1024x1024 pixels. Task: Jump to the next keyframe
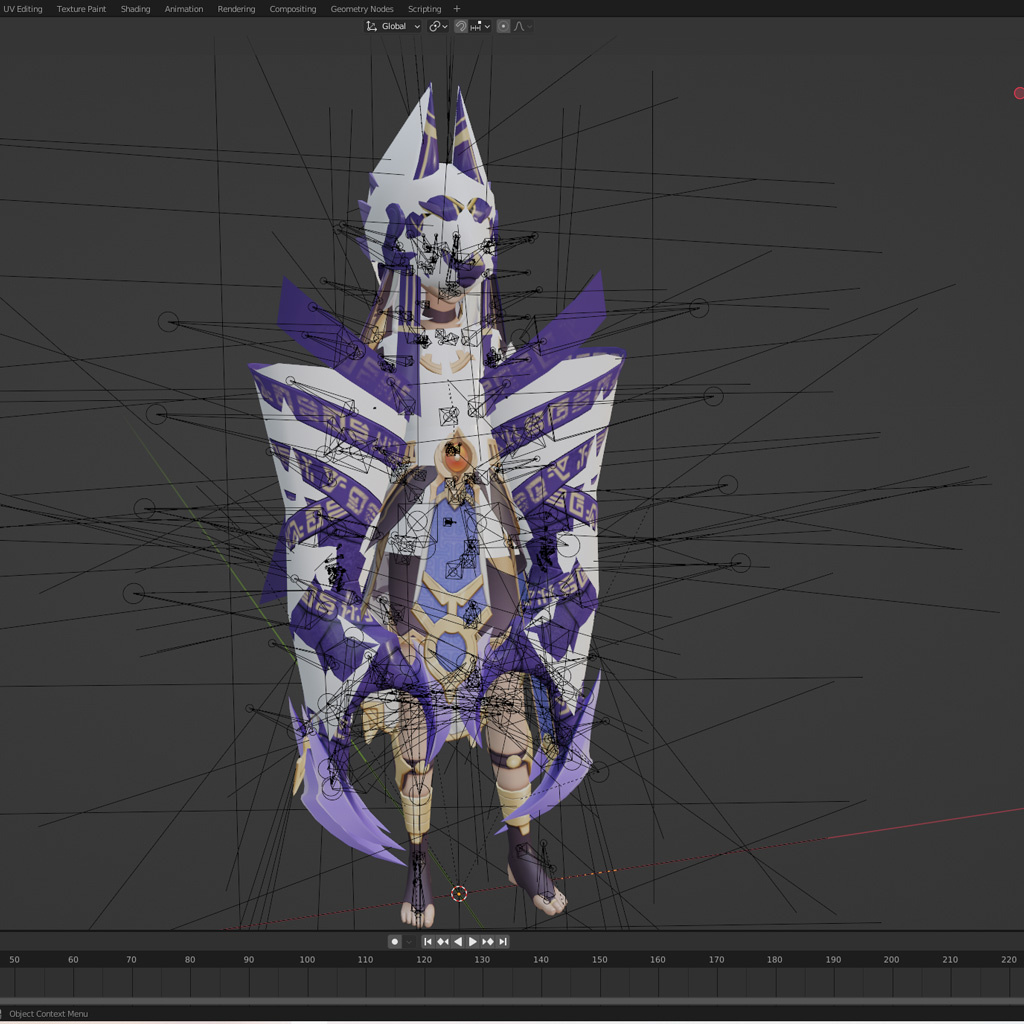pyautogui.click(x=488, y=941)
